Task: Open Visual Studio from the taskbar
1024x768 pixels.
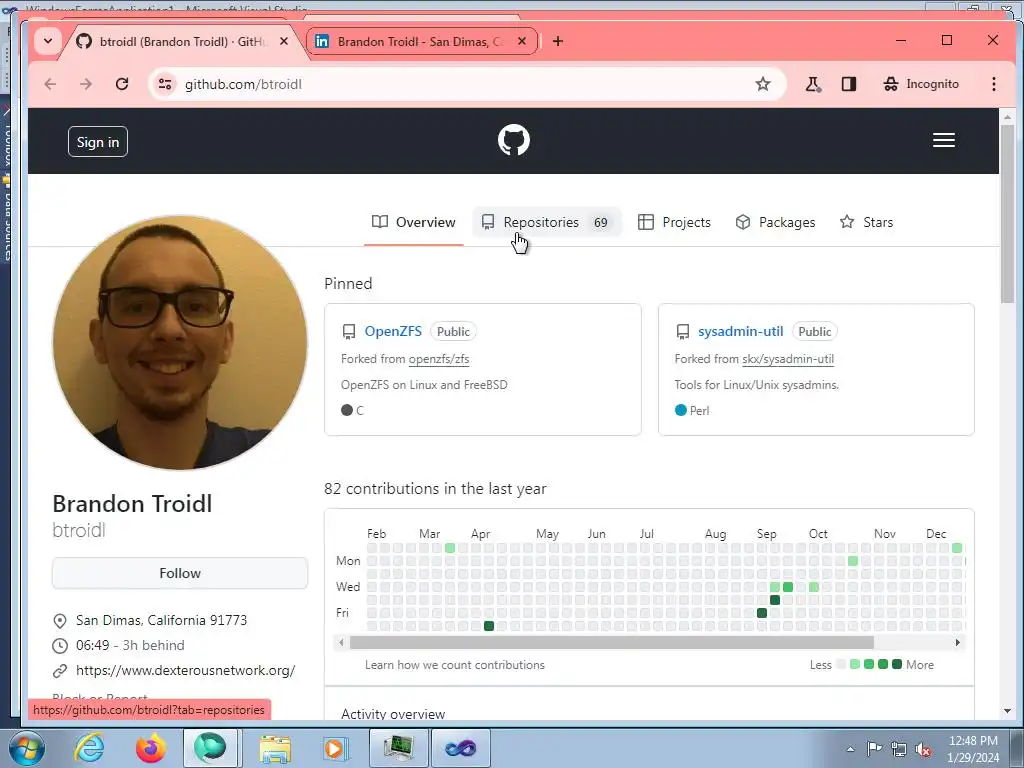Action: (x=461, y=748)
